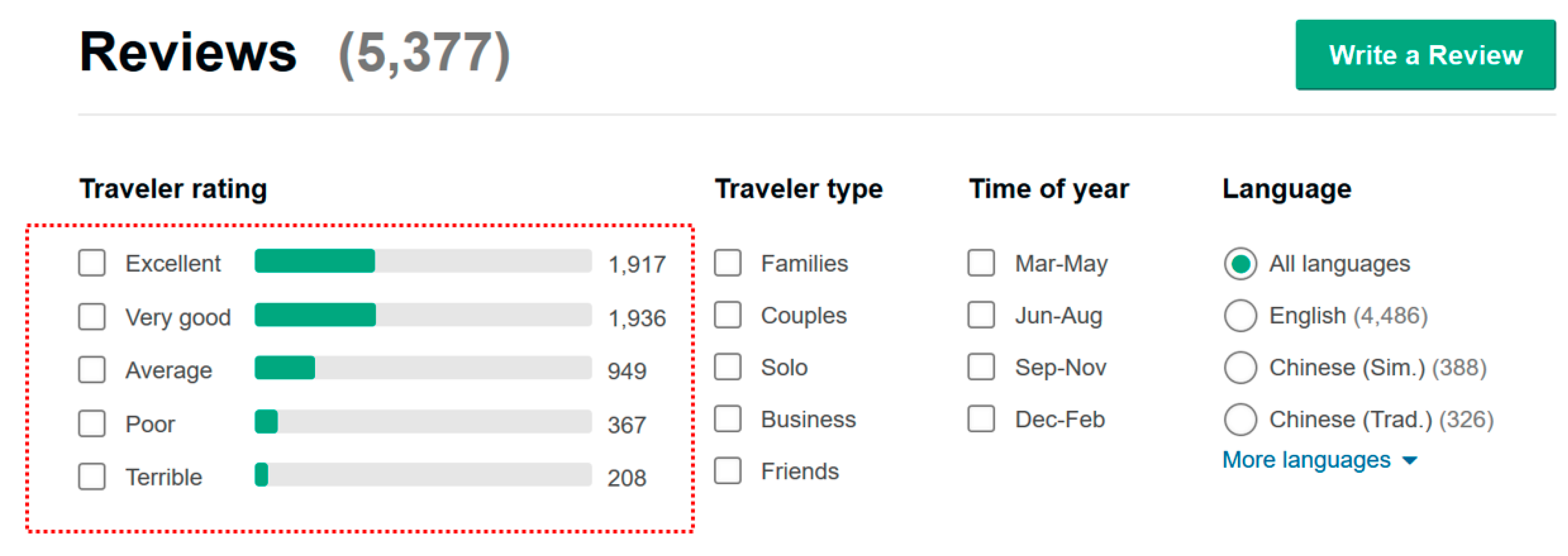The width and height of the screenshot is (1568, 556).
Task: Tick the Business traveler checkbox
Action: [728, 419]
